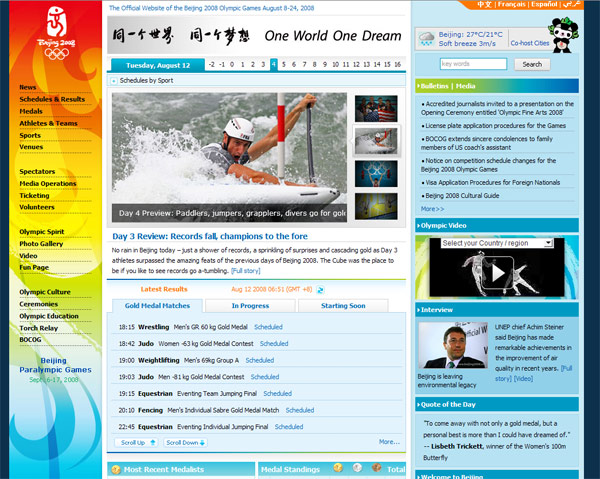
Task: Select the kayak paddler thumbnail
Action: pos(376,141)
